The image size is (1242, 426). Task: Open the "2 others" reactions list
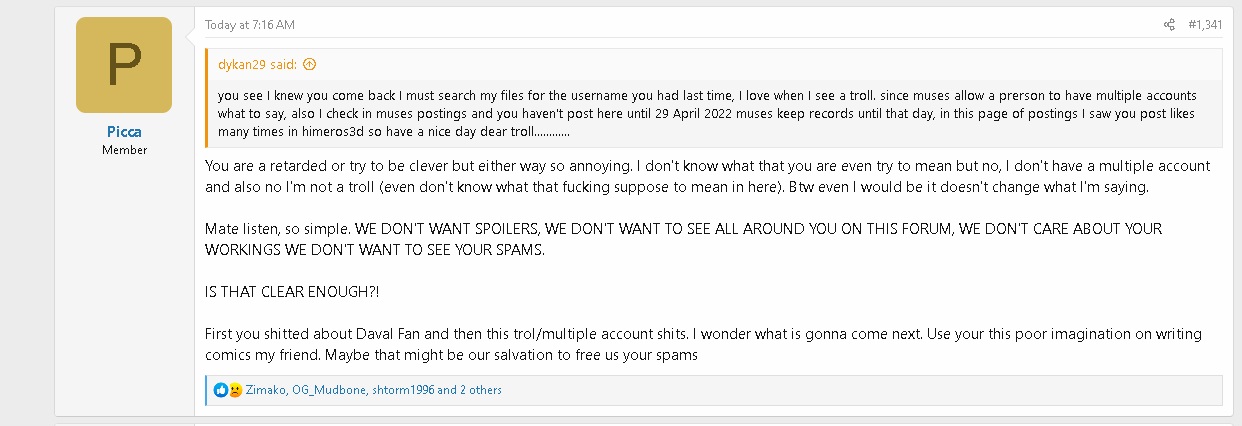click(x=481, y=390)
